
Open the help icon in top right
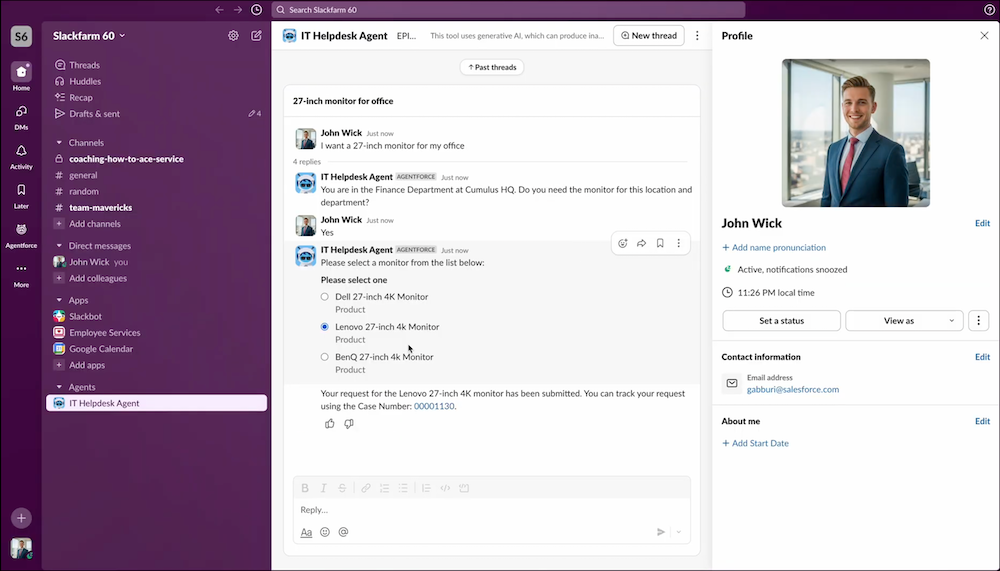point(989,10)
